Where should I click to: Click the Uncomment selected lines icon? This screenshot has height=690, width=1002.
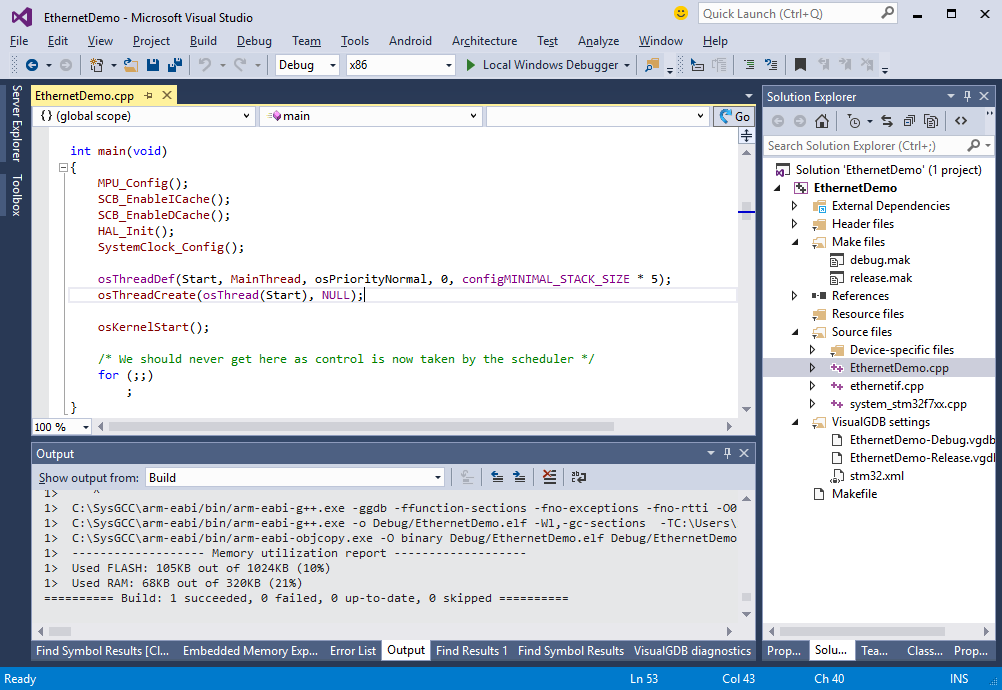point(771,65)
